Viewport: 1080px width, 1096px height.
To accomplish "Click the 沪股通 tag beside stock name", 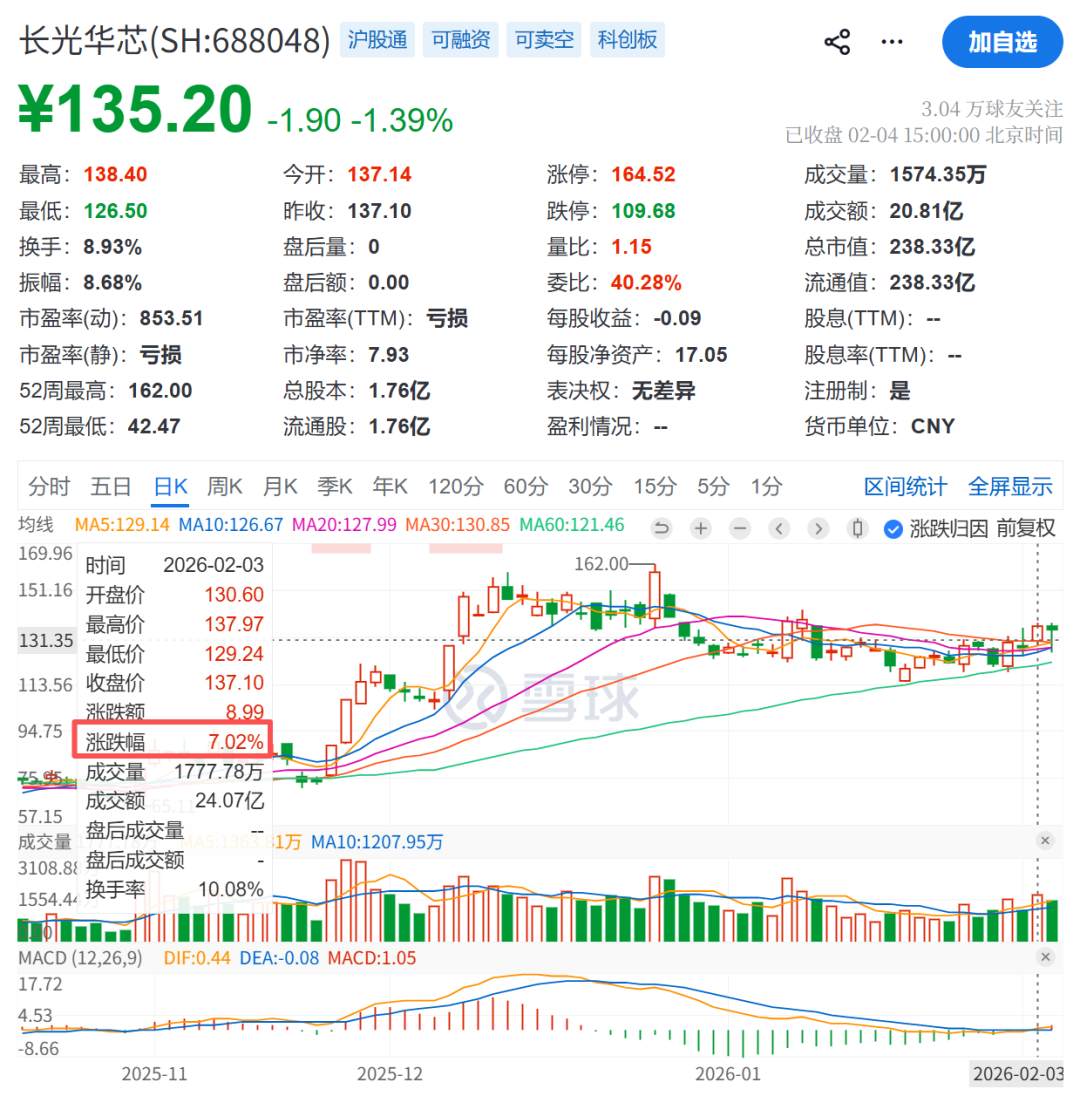I will (x=377, y=40).
